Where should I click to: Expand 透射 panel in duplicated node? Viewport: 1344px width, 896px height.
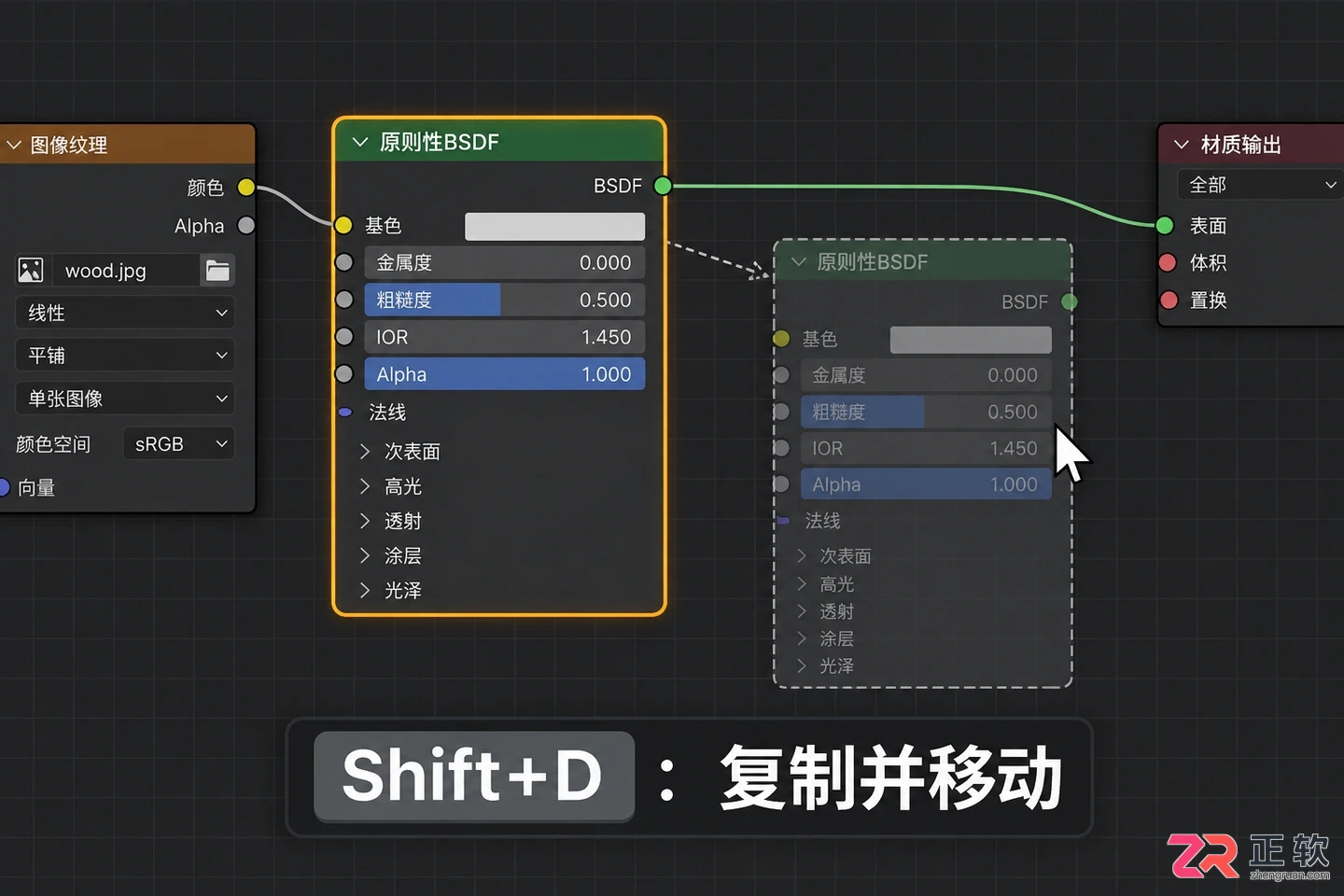pyautogui.click(x=801, y=610)
